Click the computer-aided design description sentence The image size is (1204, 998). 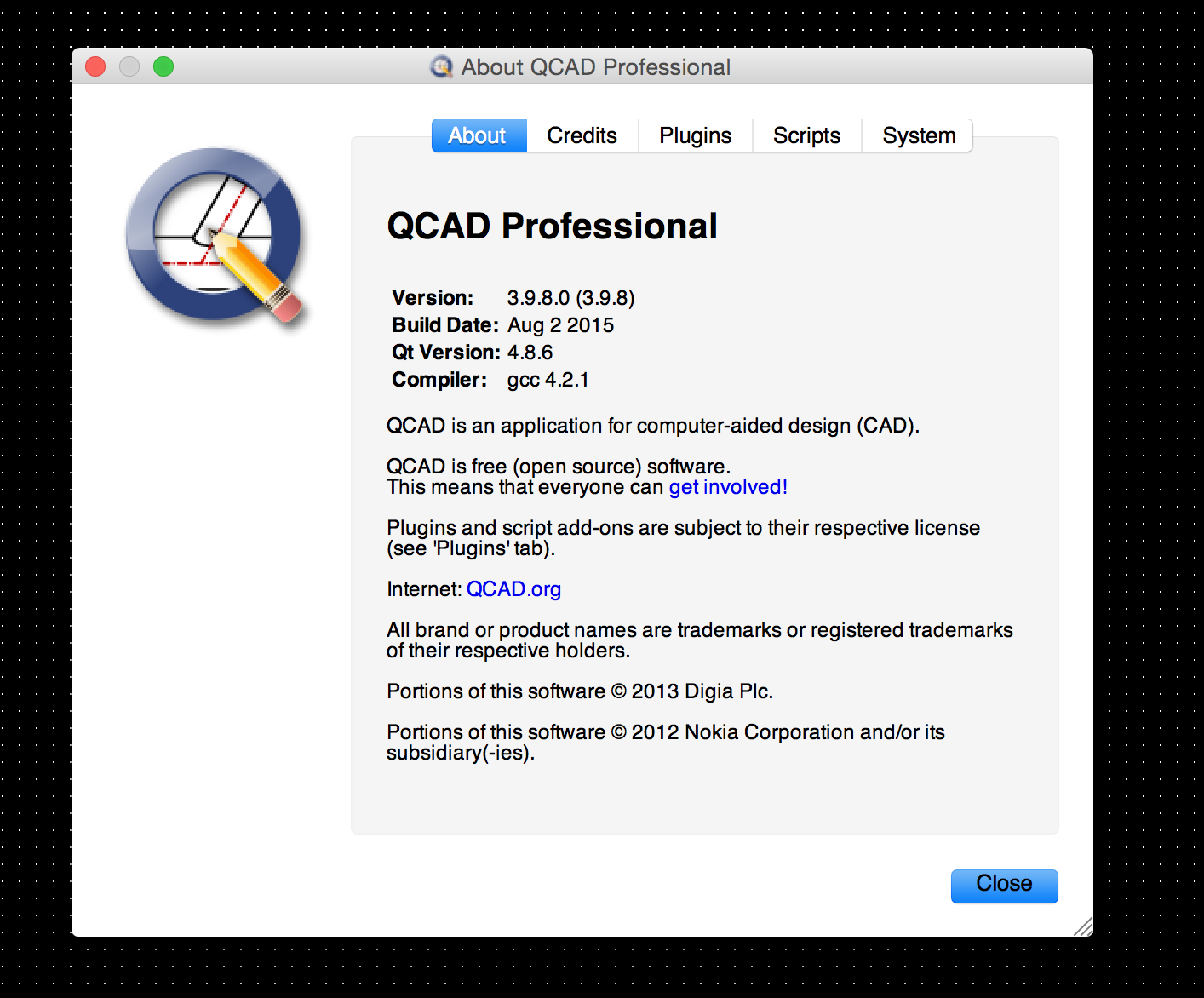coord(653,426)
